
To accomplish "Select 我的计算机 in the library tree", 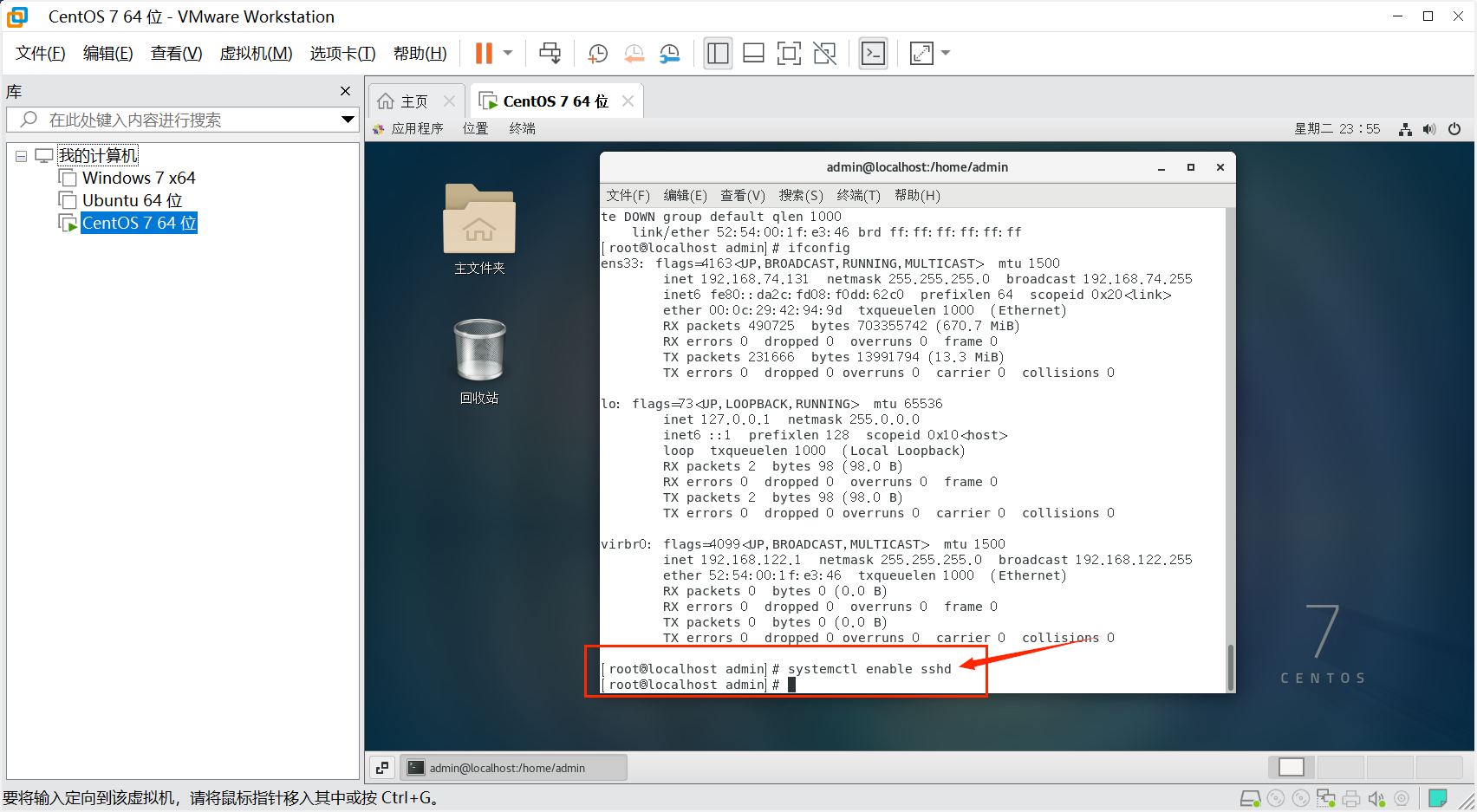I will [x=97, y=156].
